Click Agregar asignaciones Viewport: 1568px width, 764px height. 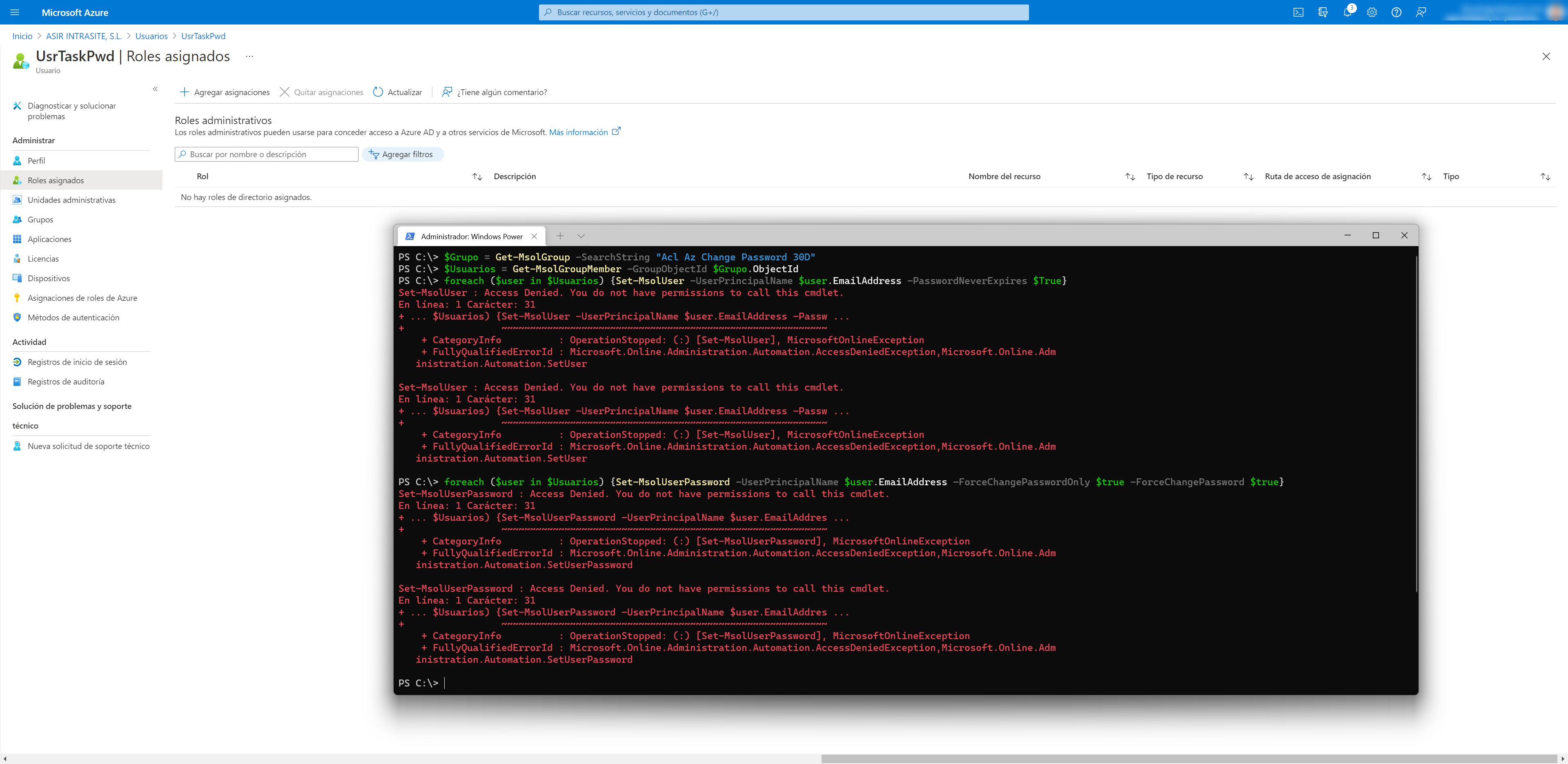[225, 93]
